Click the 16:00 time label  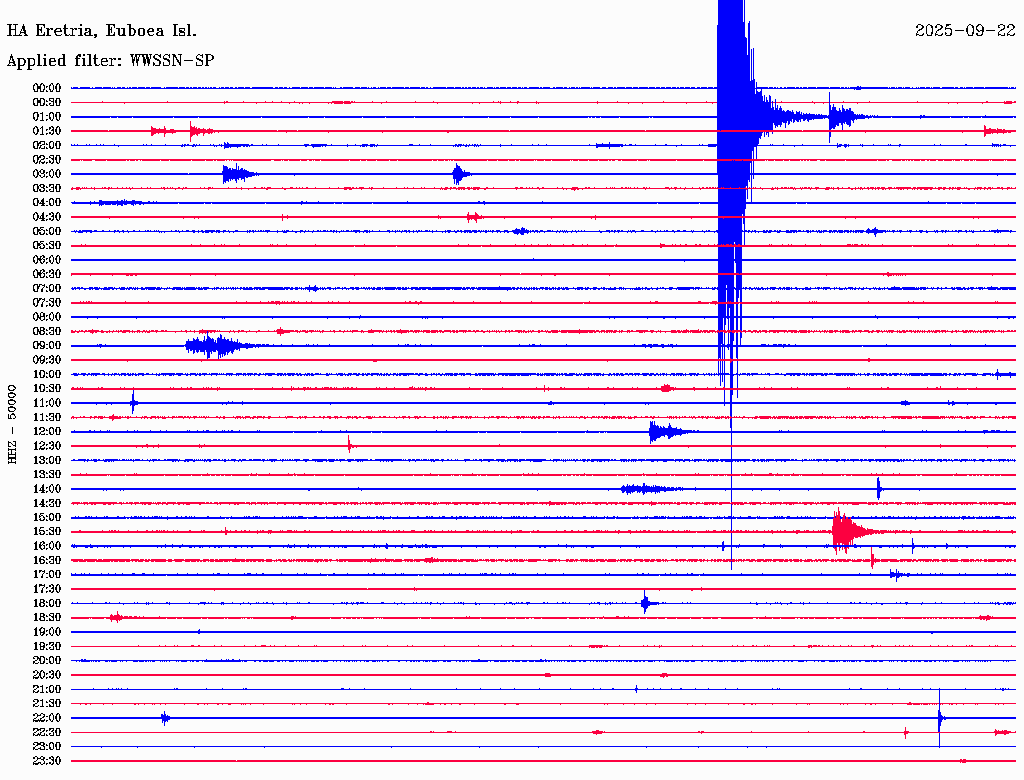click(47, 546)
